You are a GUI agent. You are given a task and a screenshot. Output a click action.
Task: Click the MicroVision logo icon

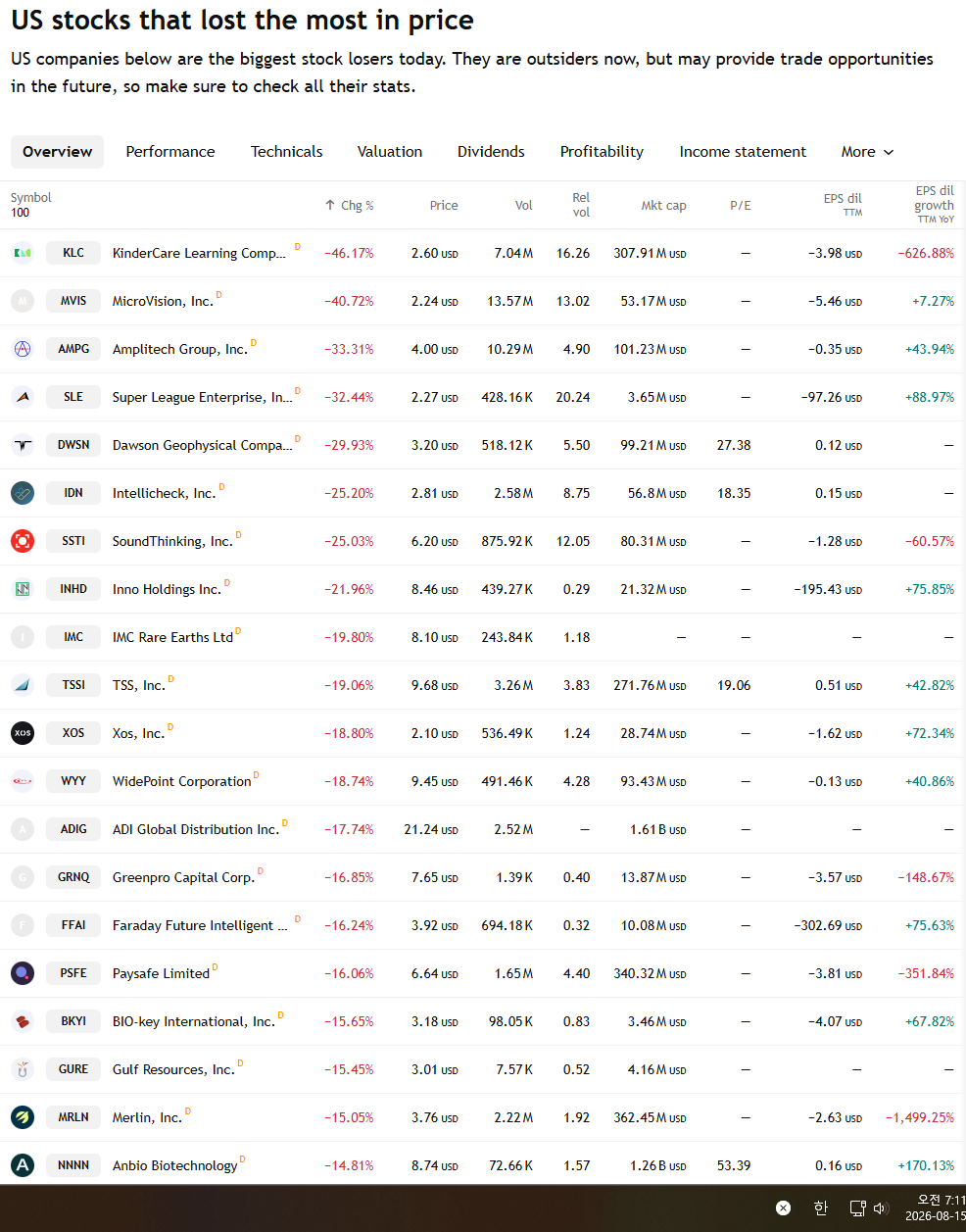click(x=23, y=301)
